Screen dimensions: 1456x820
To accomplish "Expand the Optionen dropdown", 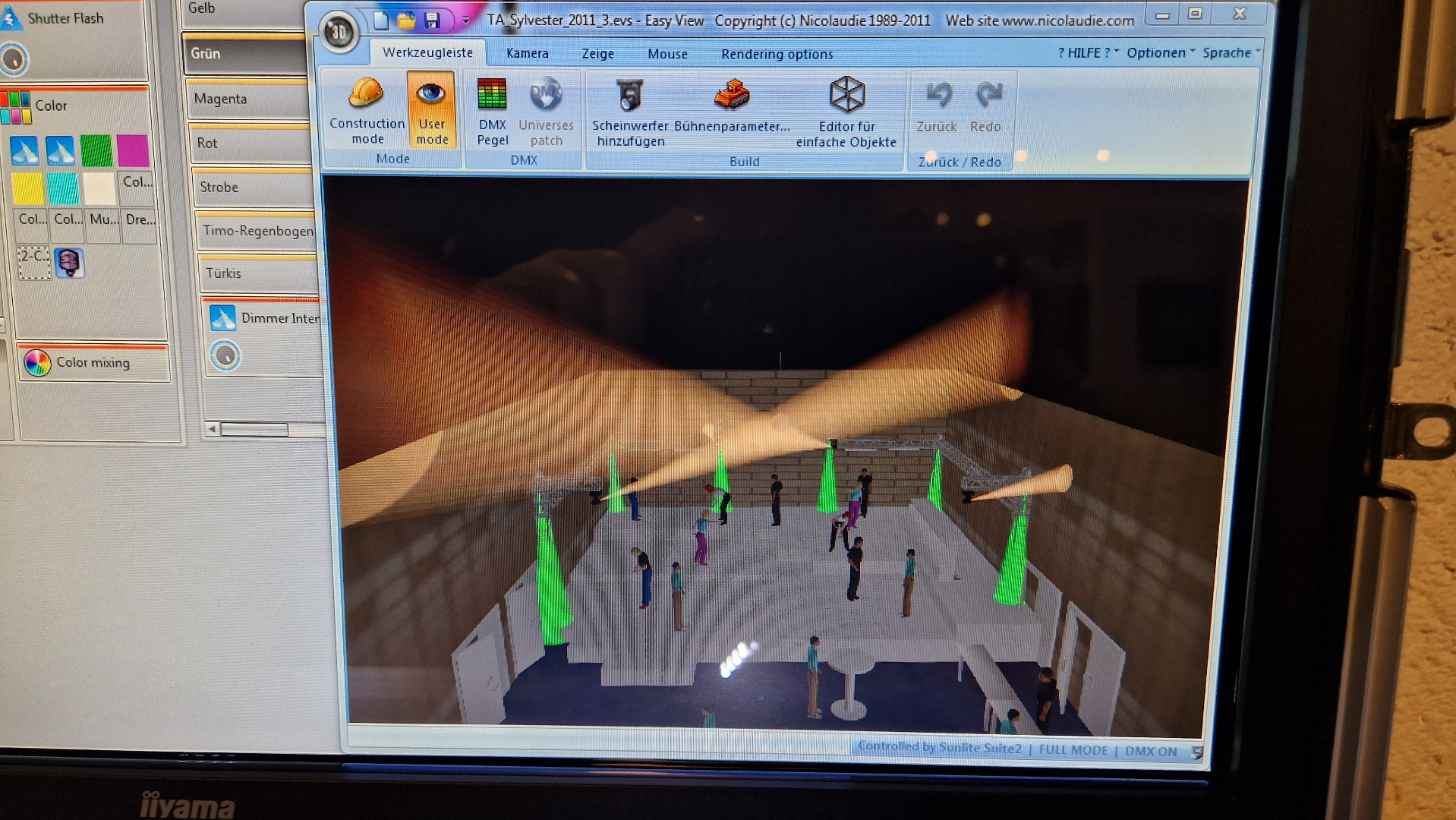I will pyautogui.click(x=1160, y=52).
